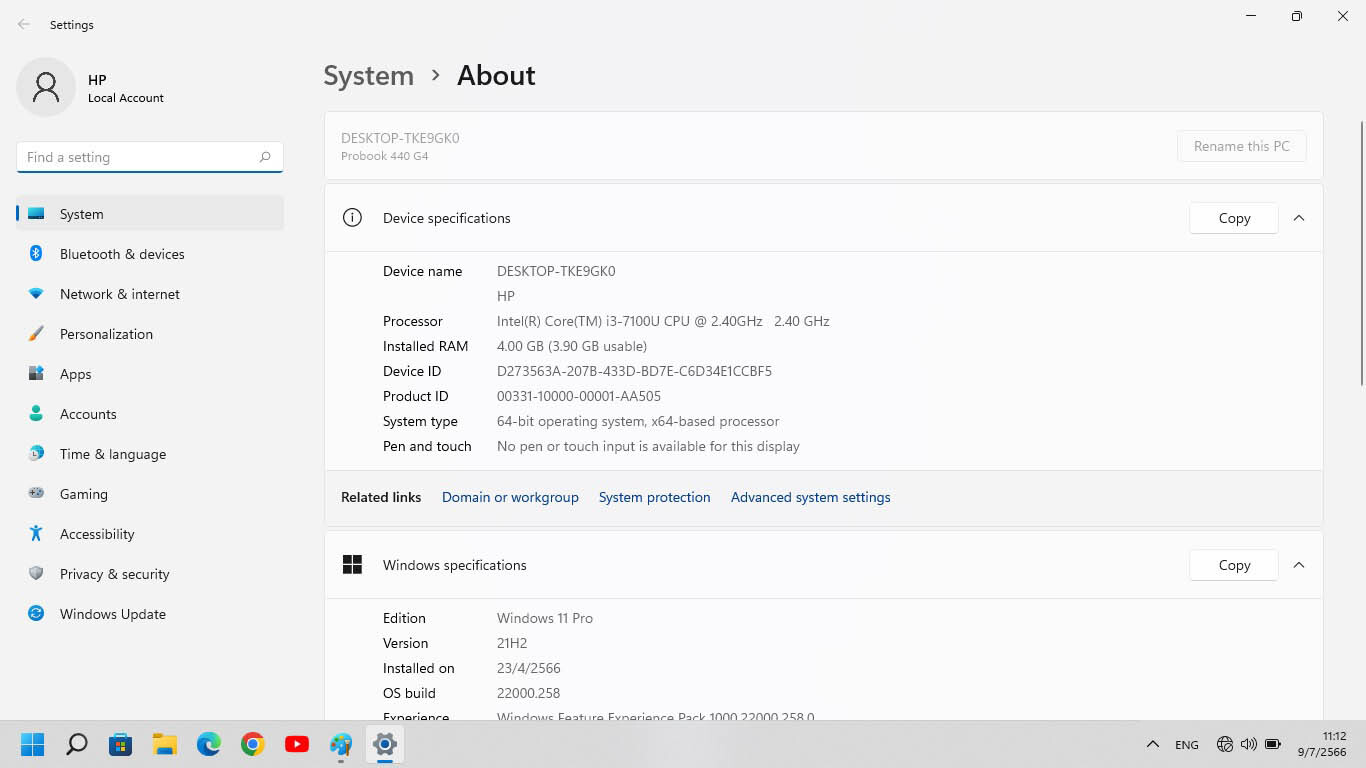Click the Device specifications info icon
The height and width of the screenshot is (768, 1366).
(352, 217)
